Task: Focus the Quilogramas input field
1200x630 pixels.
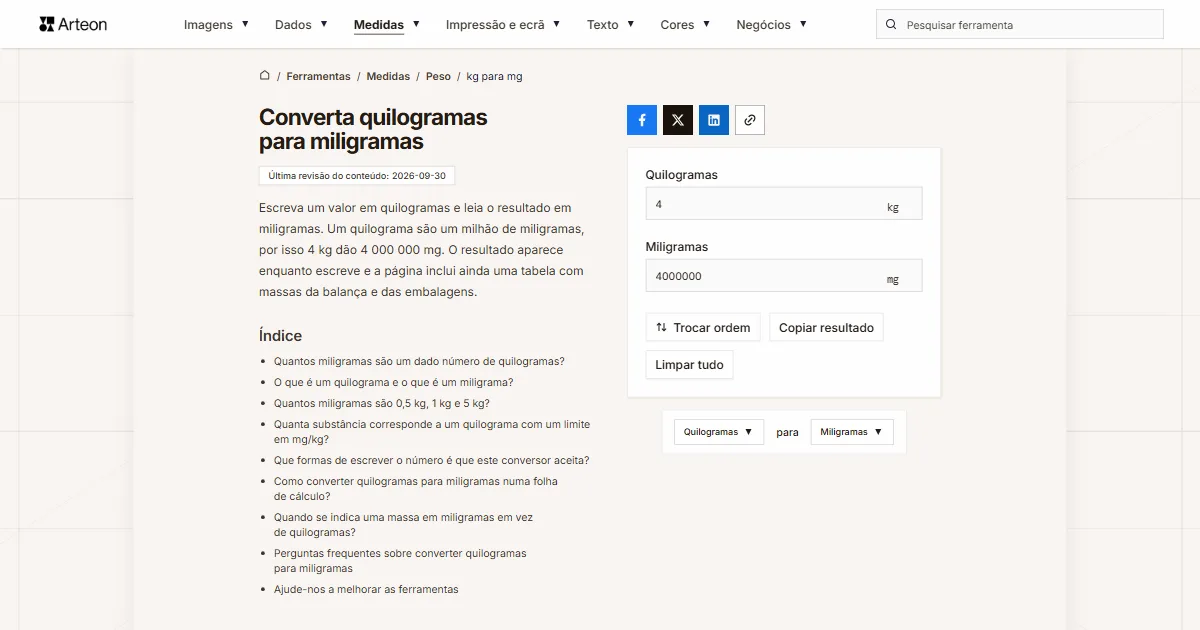Action: click(784, 203)
